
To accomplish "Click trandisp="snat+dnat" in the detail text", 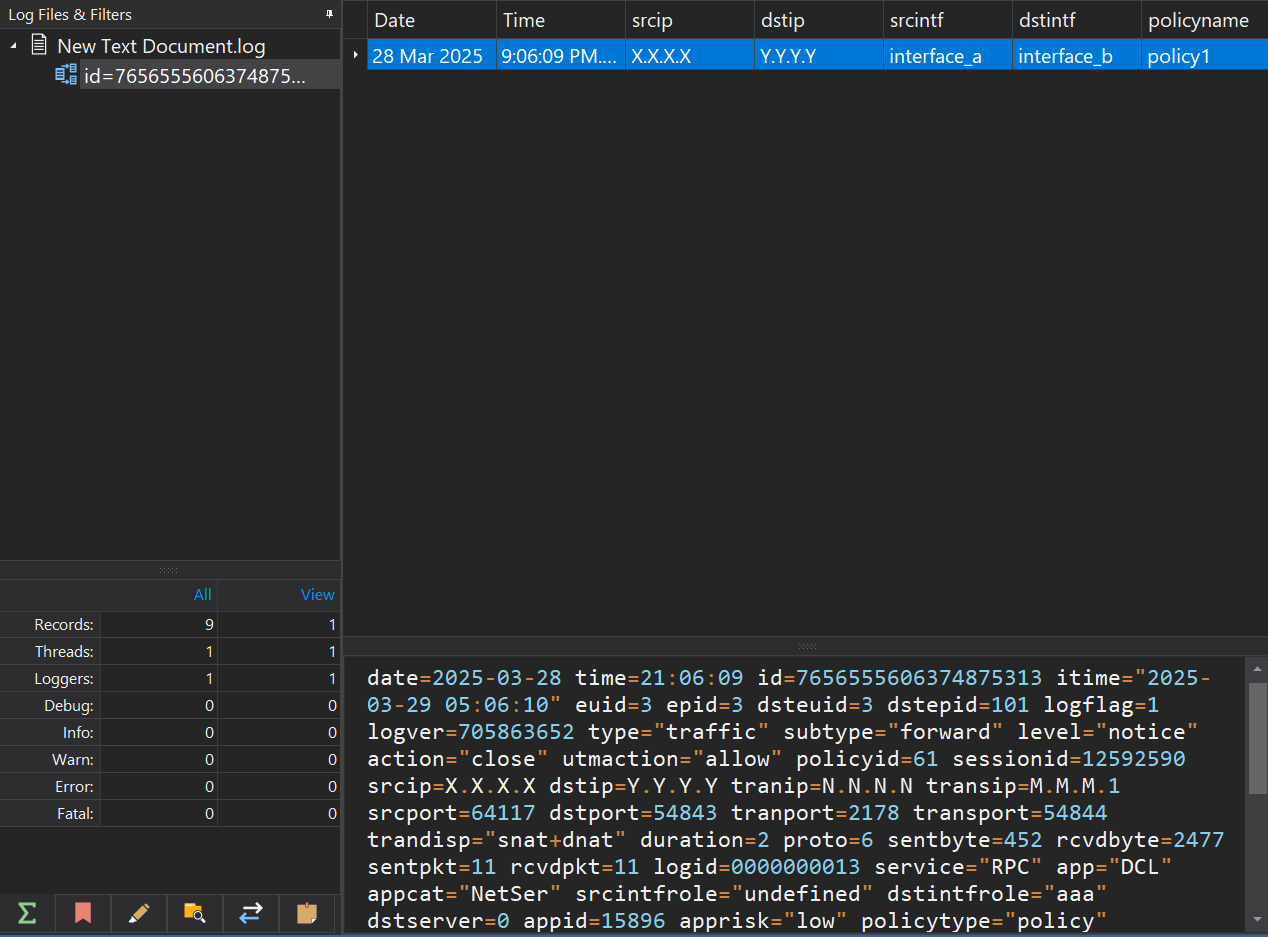I will click(497, 840).
